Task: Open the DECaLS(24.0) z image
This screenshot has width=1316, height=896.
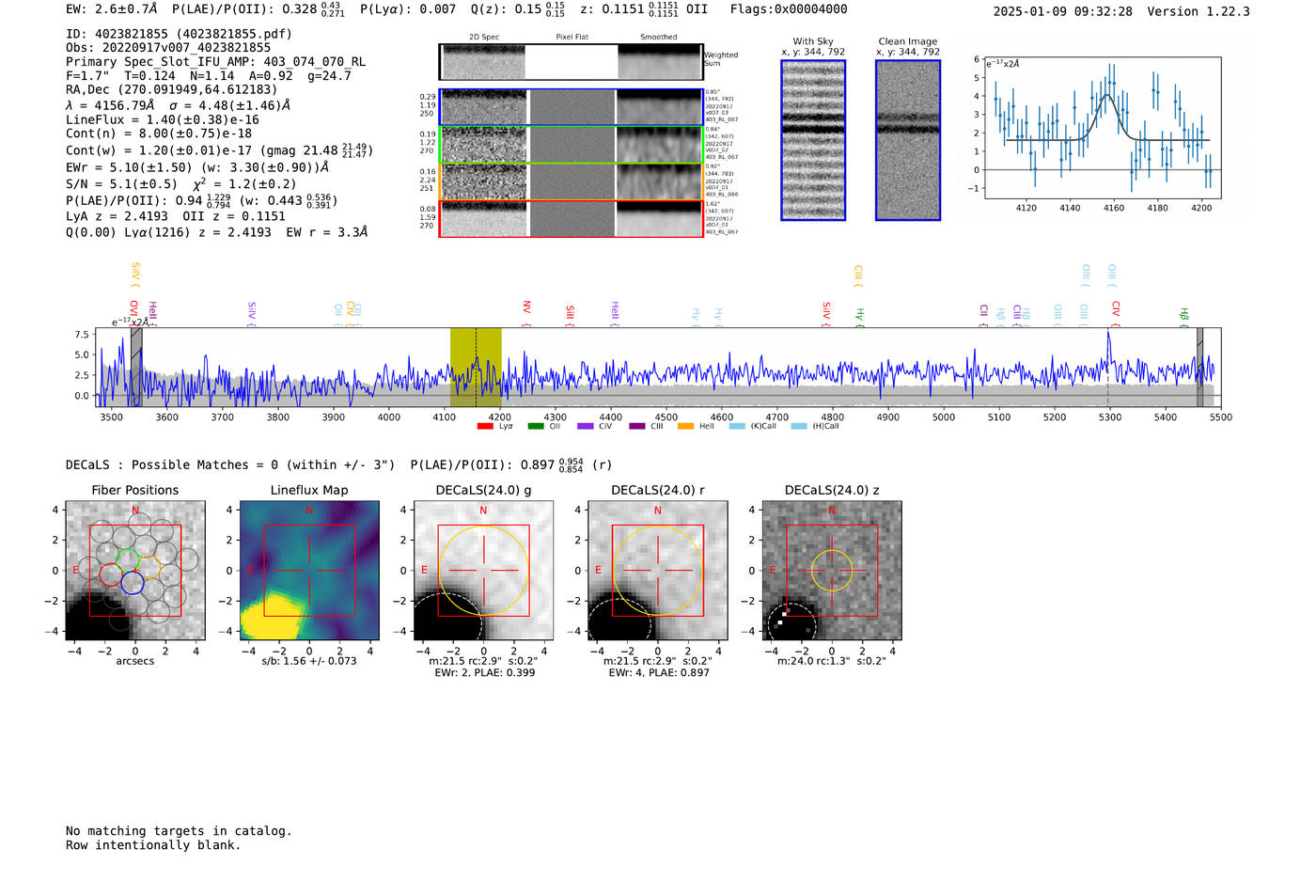Action: [x=832, y=571]
